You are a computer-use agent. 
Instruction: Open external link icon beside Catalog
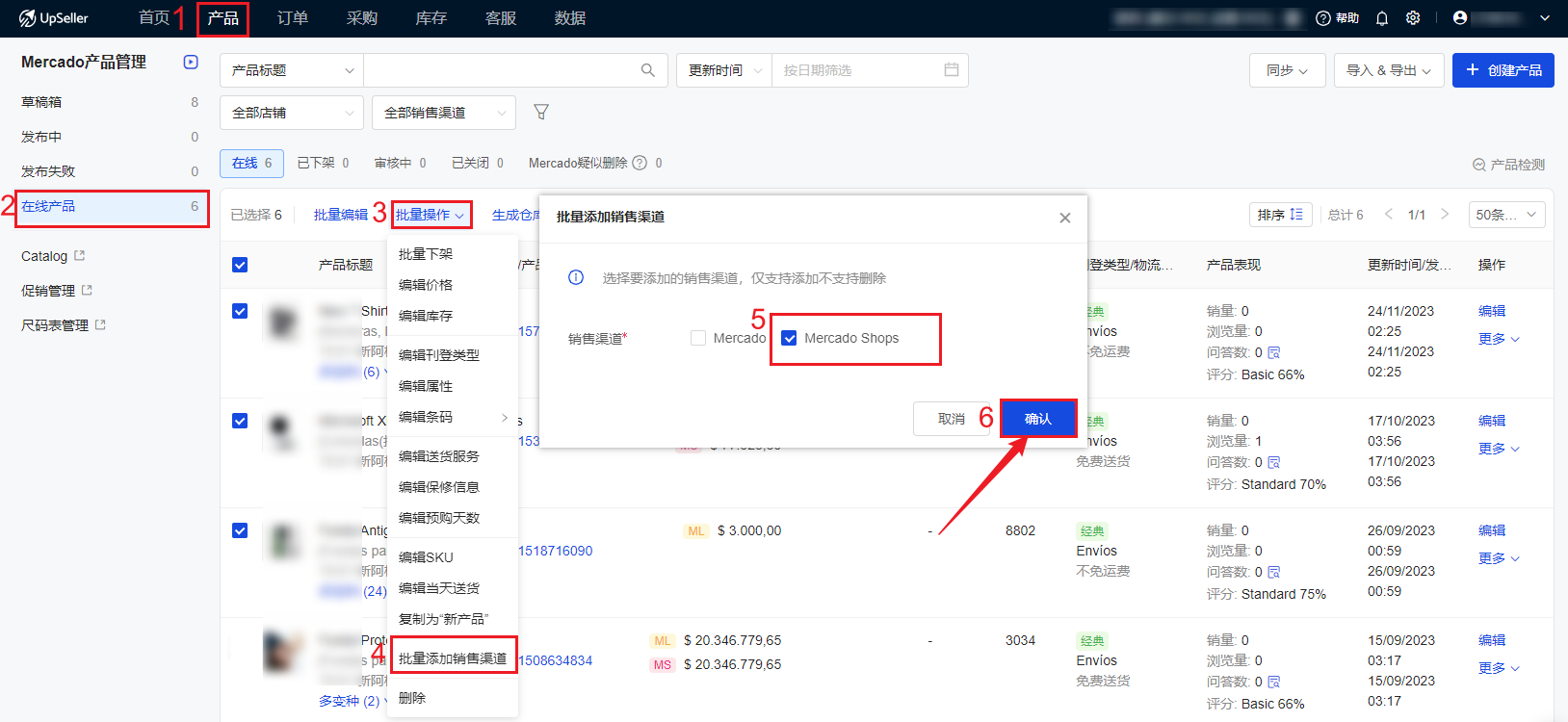[x=80, y=255]
